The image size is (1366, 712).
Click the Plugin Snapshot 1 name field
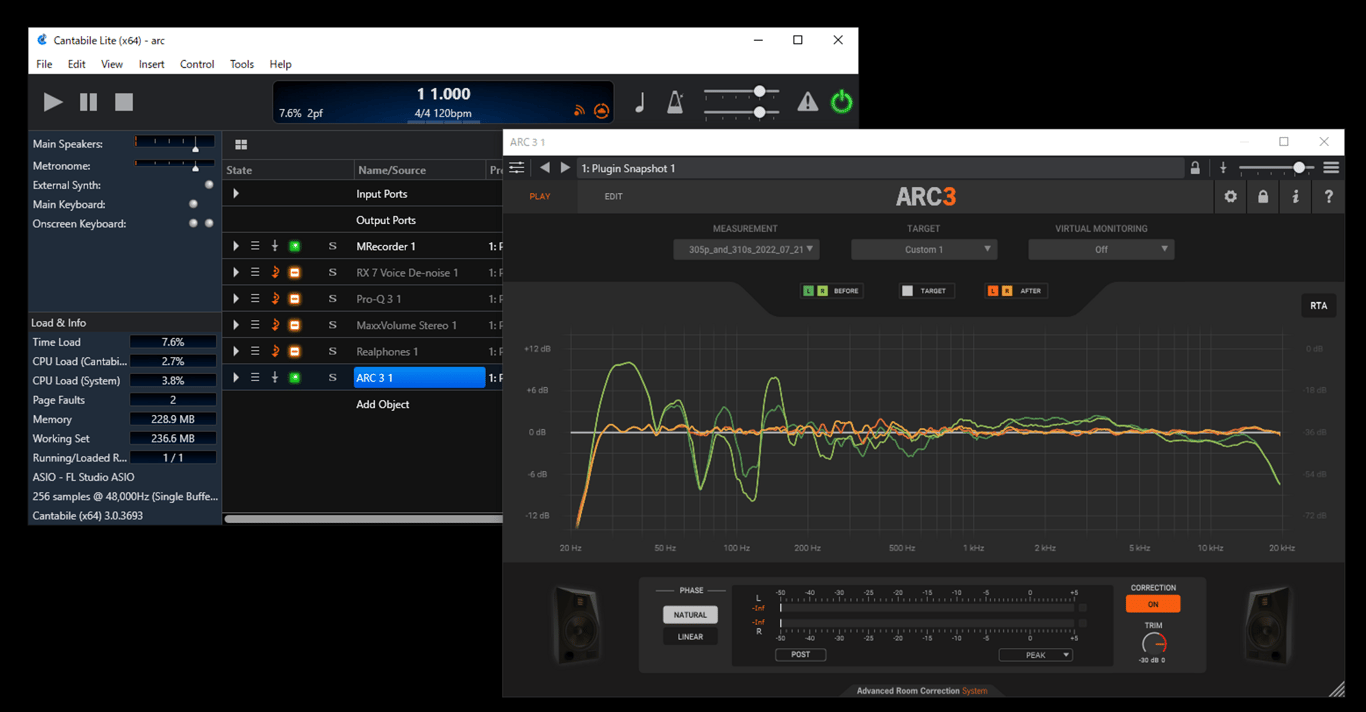click(880, 168)
